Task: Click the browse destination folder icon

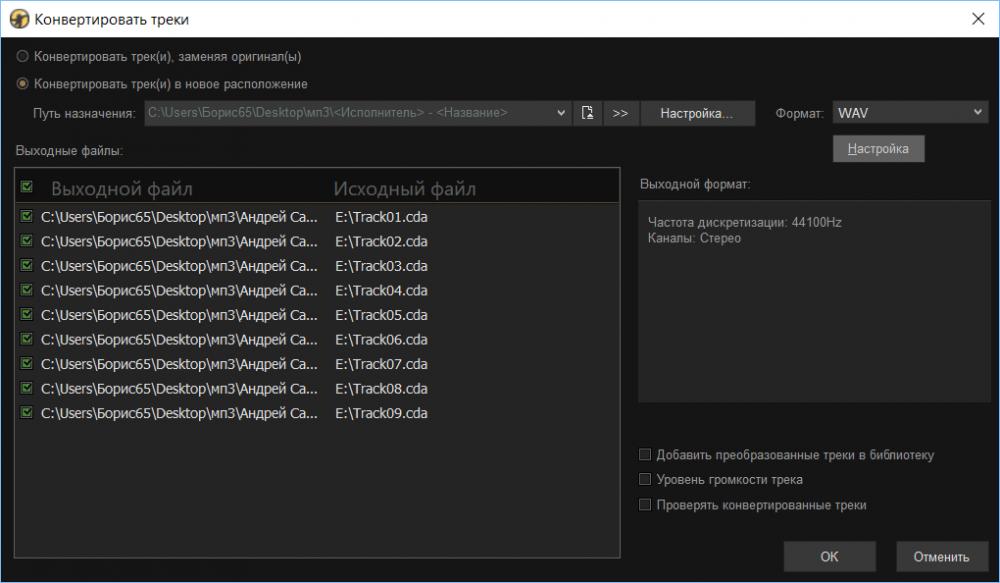Action: coord(587,113)
